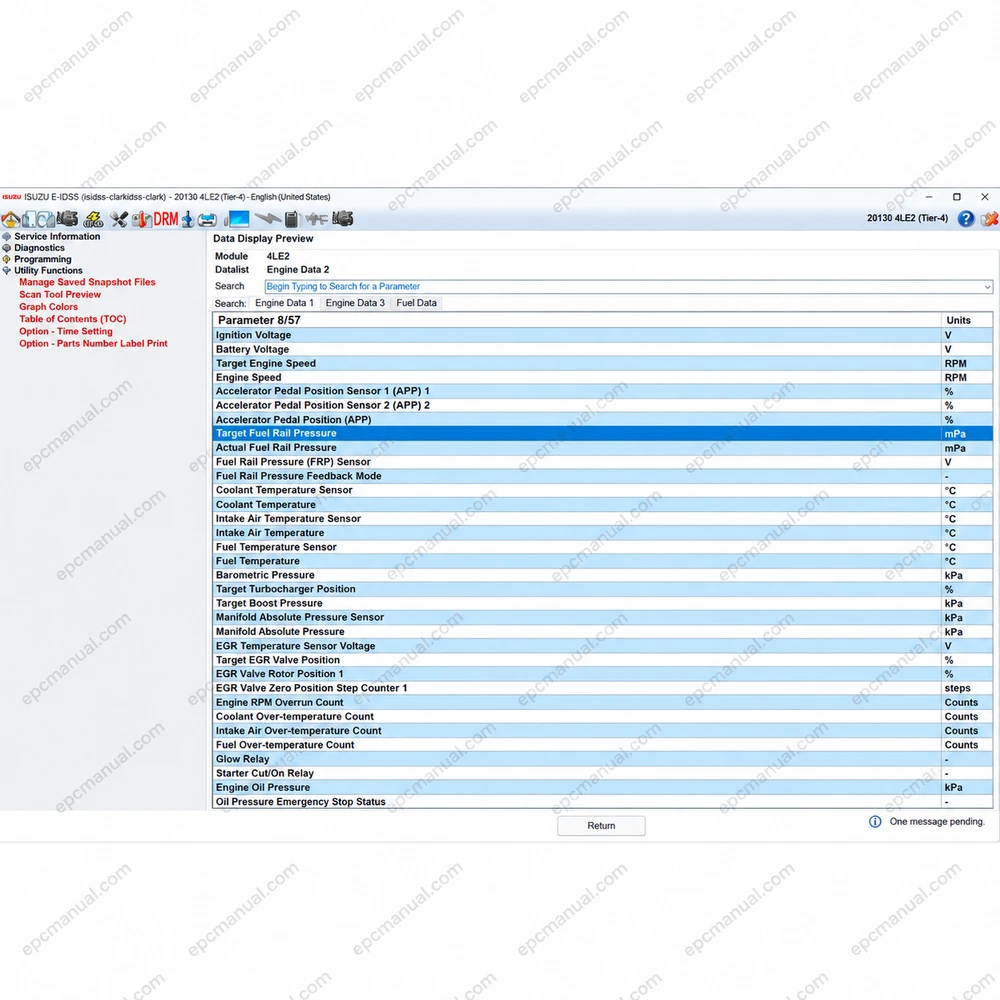Screen dimensions: 1000x1000
Task: Open the red DRM toolbar icon
Action: 166,219
